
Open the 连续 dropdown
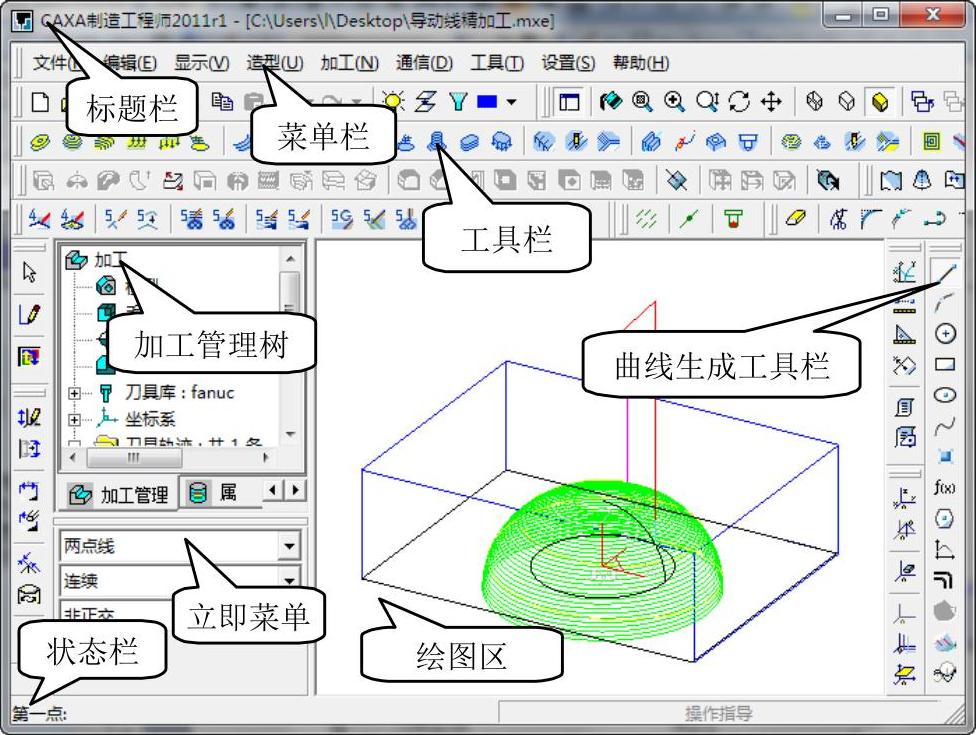[x=289, y=581]
